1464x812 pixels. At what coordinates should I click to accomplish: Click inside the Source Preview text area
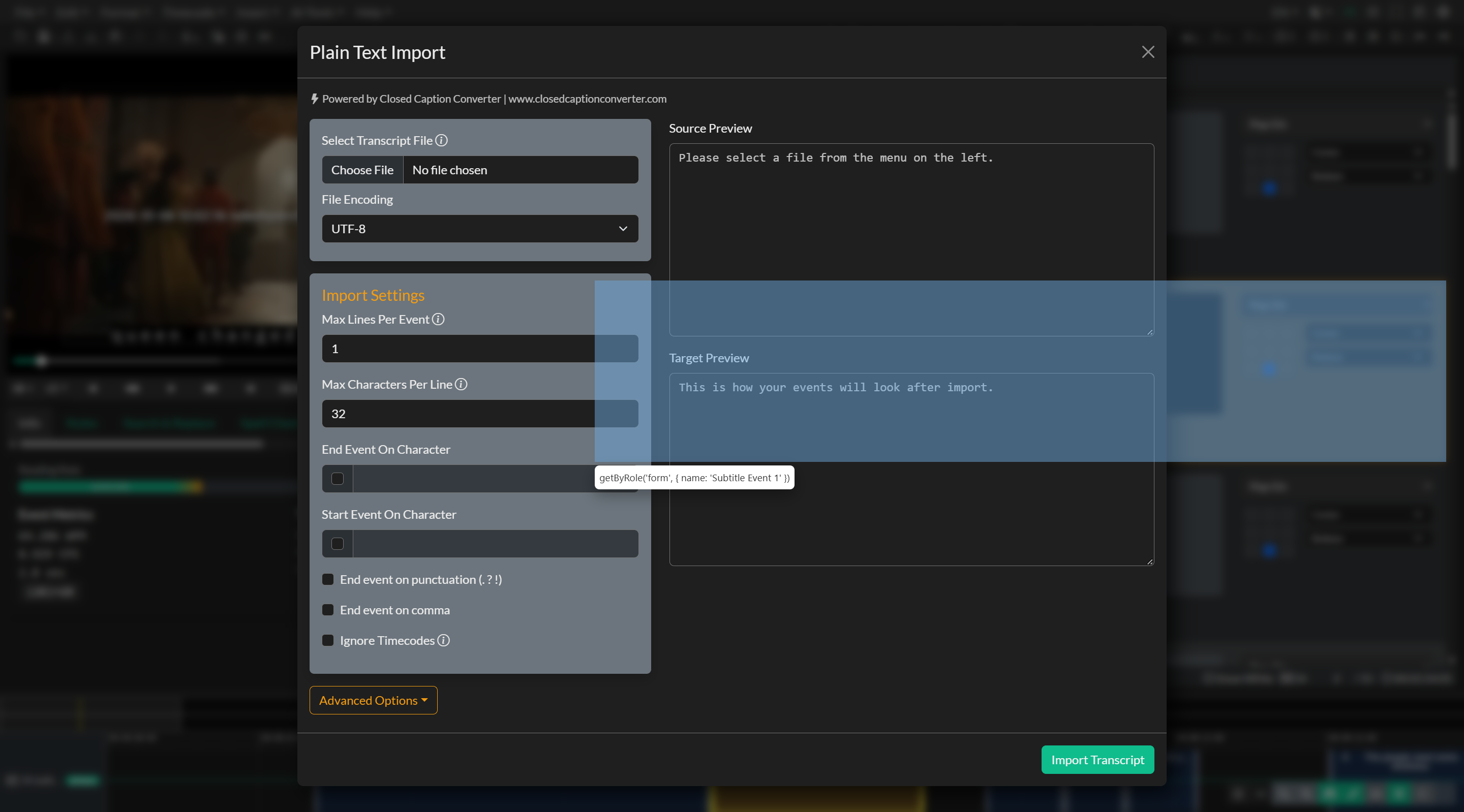click(x=911, y=240)
